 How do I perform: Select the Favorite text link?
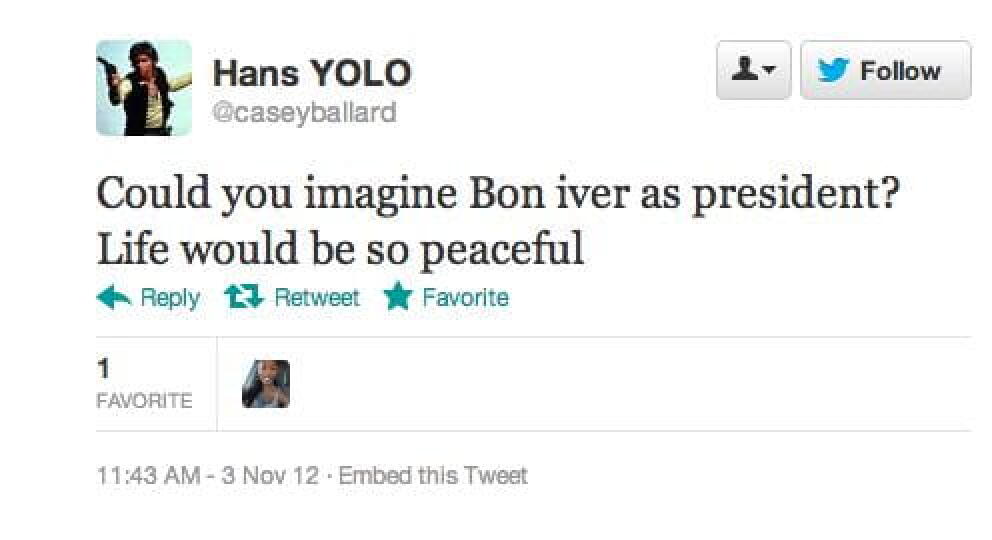click(x=465, y=298)
